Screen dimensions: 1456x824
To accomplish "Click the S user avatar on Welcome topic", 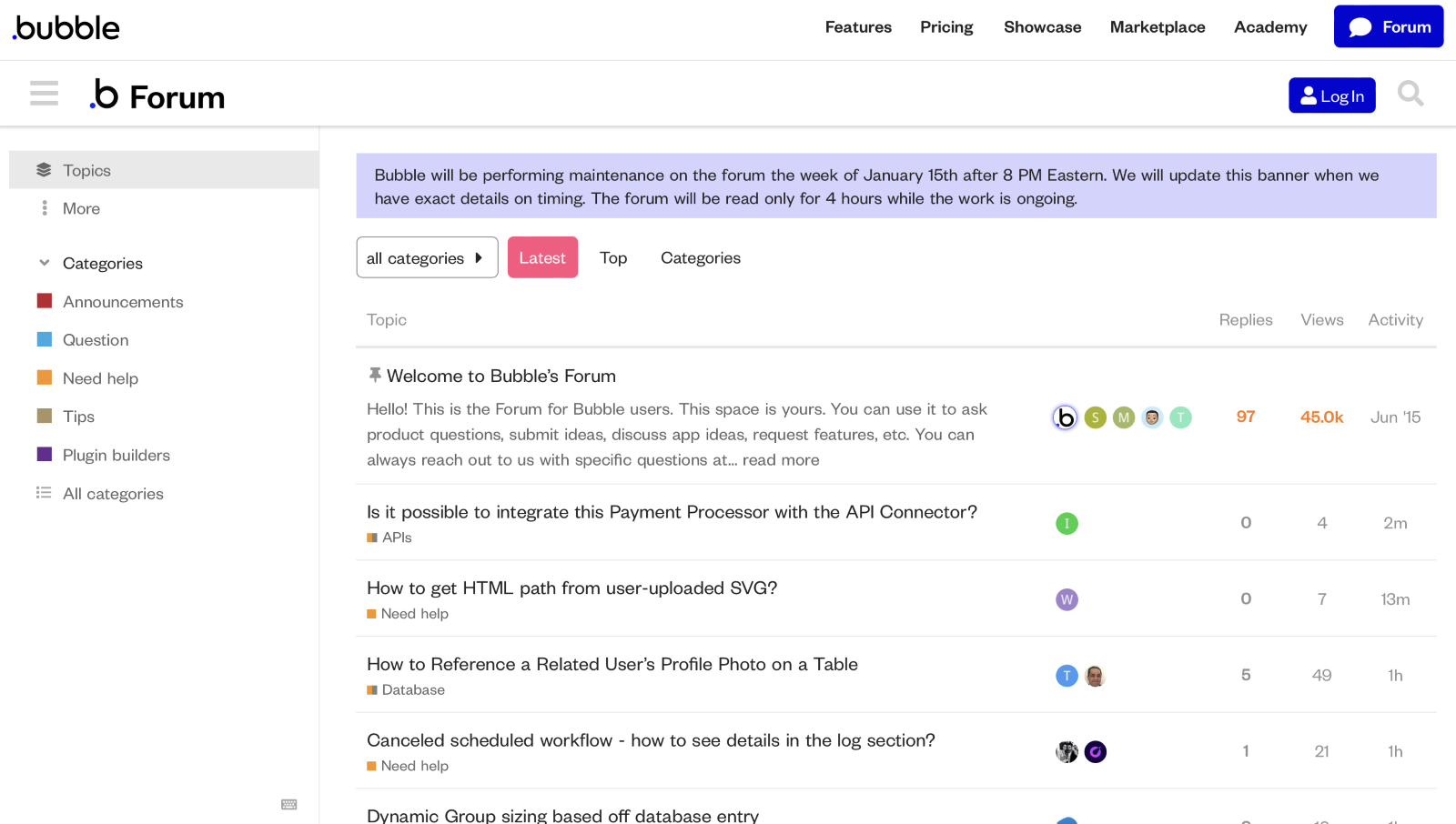I will pos(1096,417).
